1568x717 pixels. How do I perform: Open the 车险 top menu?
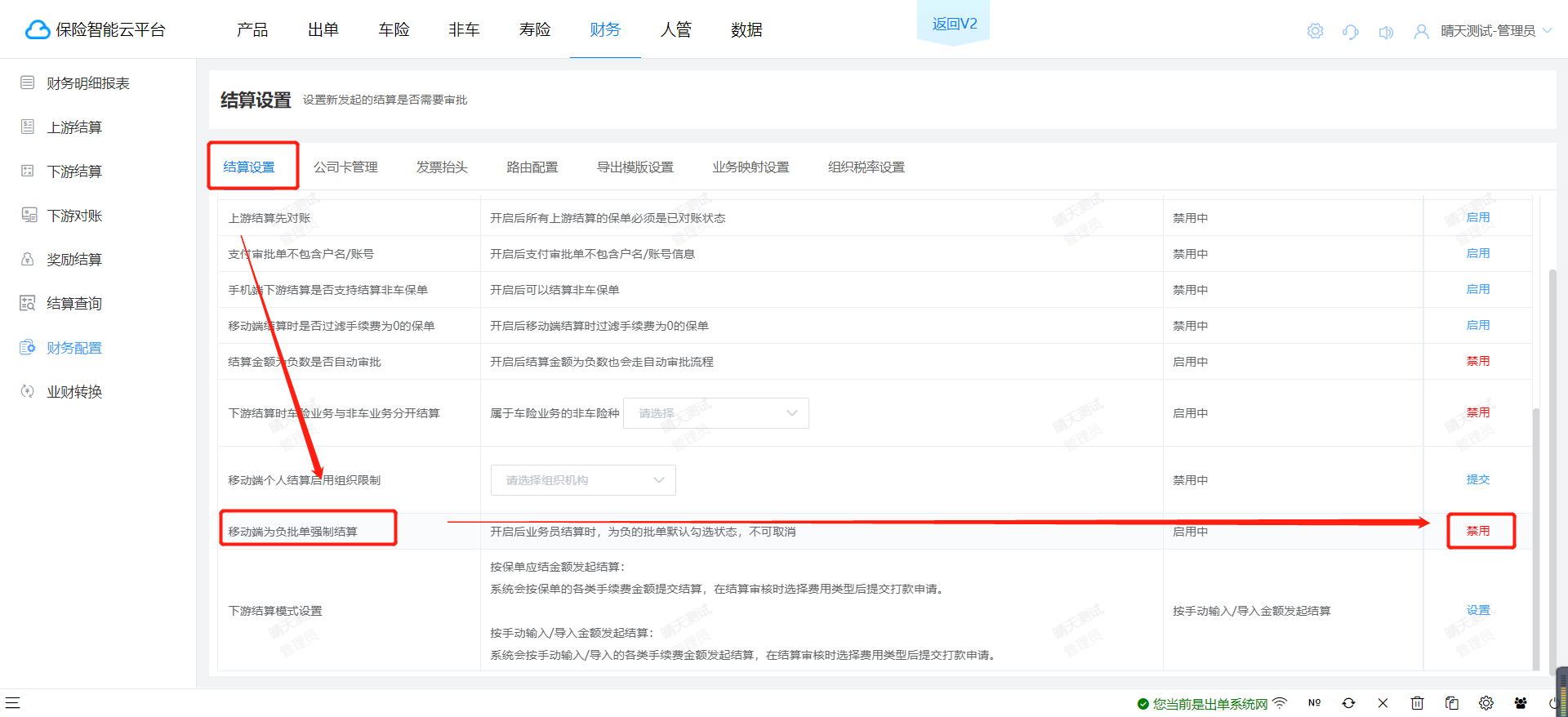click(394, 30)
